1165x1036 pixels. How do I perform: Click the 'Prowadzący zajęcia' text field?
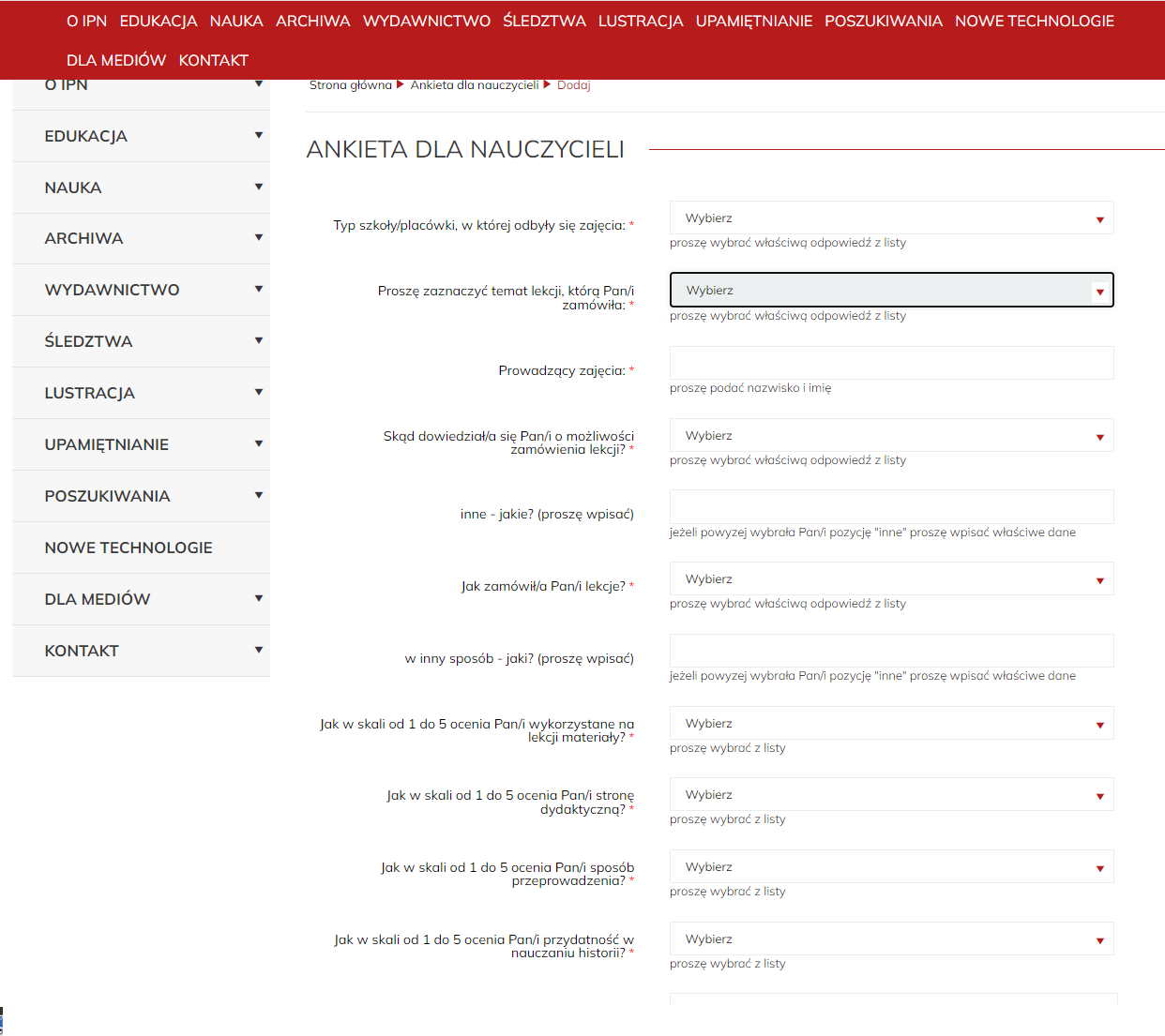click(x=891, y=363)
